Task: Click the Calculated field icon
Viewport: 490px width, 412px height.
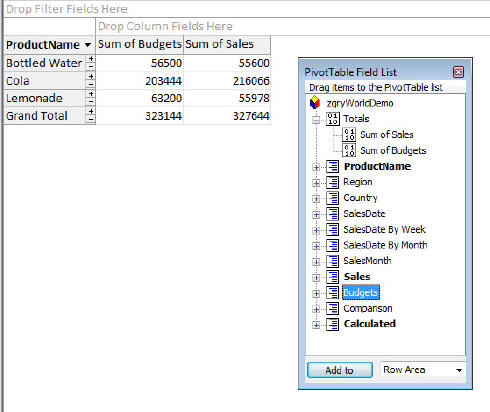Action: coord(332,324)
